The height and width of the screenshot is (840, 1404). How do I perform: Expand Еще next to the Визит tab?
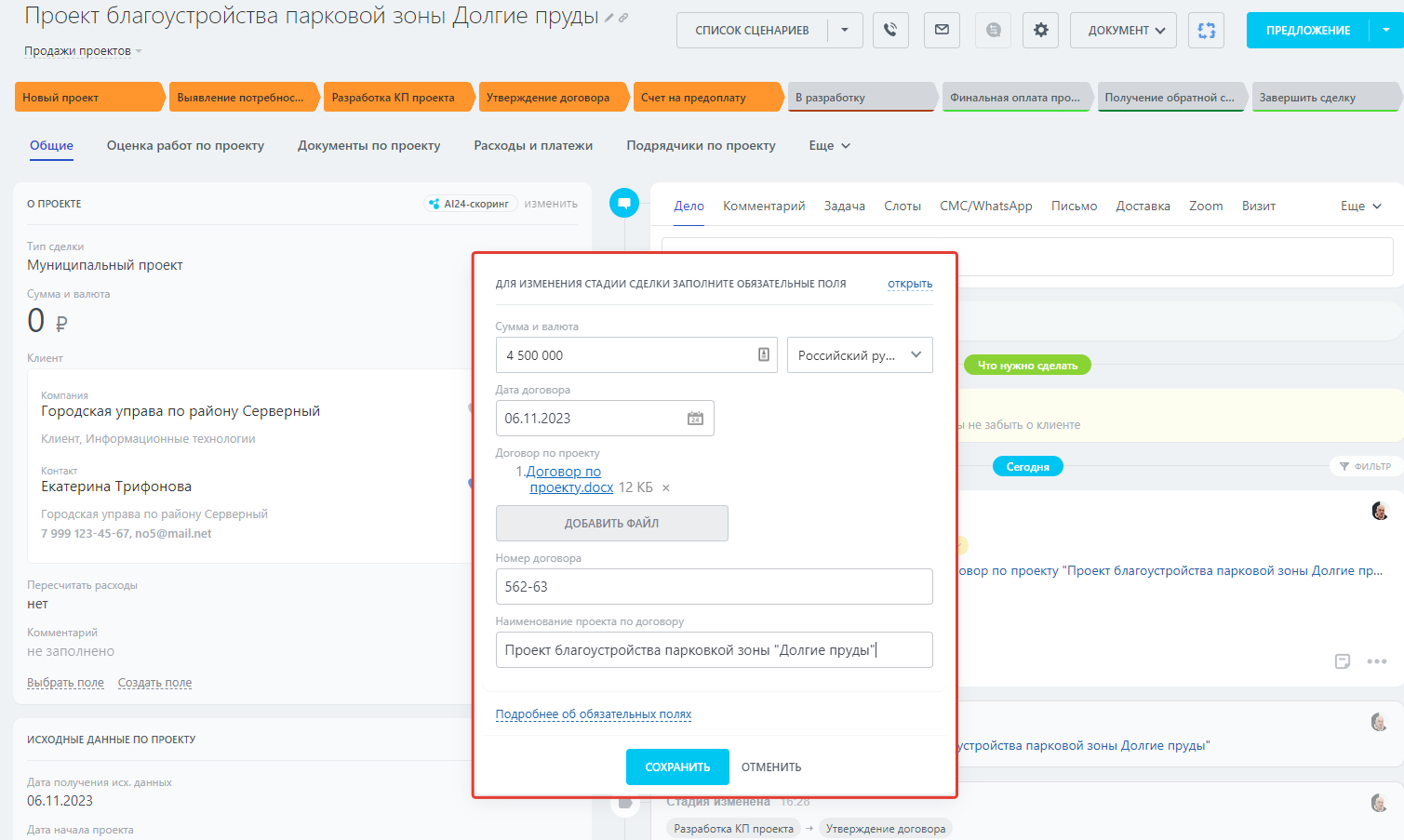1361,206
